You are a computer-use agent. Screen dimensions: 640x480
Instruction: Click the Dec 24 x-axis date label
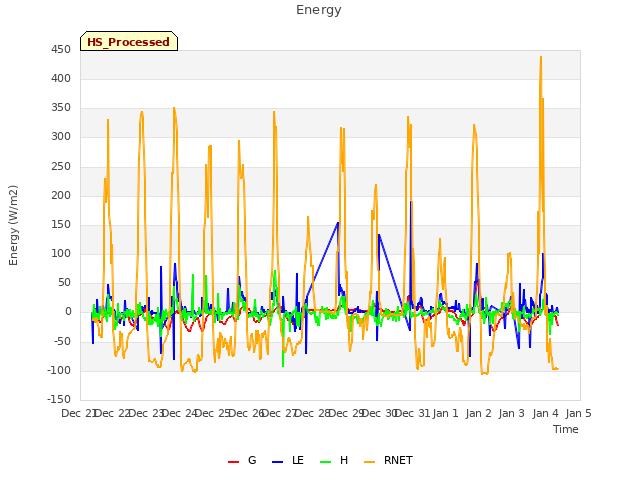[179, 413]
